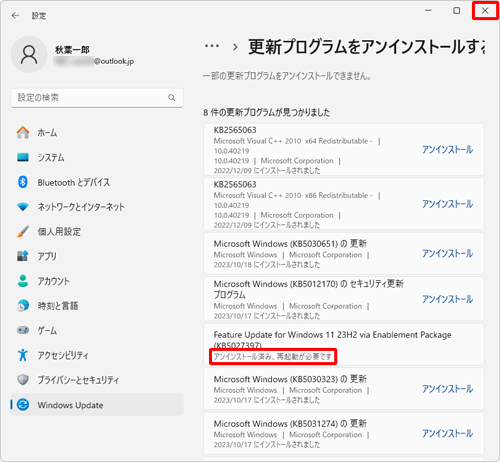Click the ネットワーク wifi icon
500x462 pixels.
coord(23,207)
